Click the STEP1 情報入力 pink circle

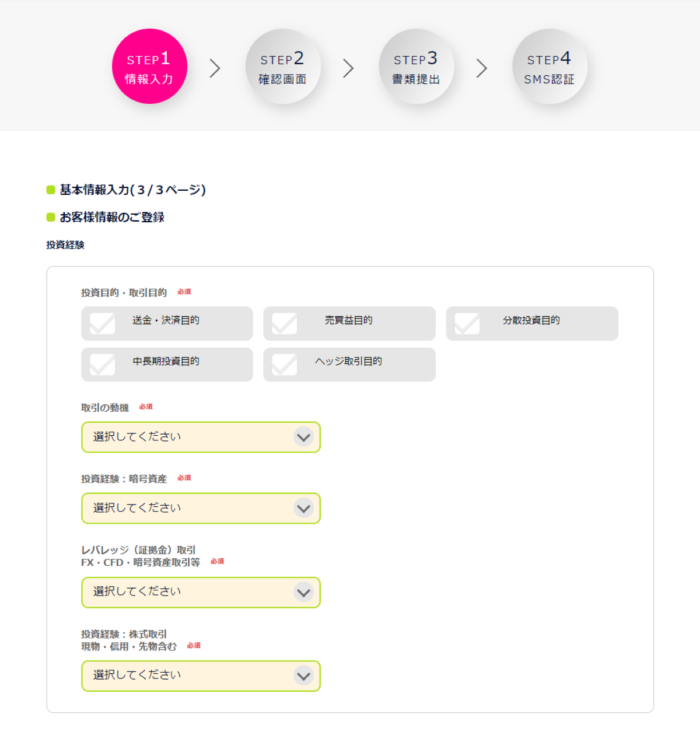coord(150,66)
